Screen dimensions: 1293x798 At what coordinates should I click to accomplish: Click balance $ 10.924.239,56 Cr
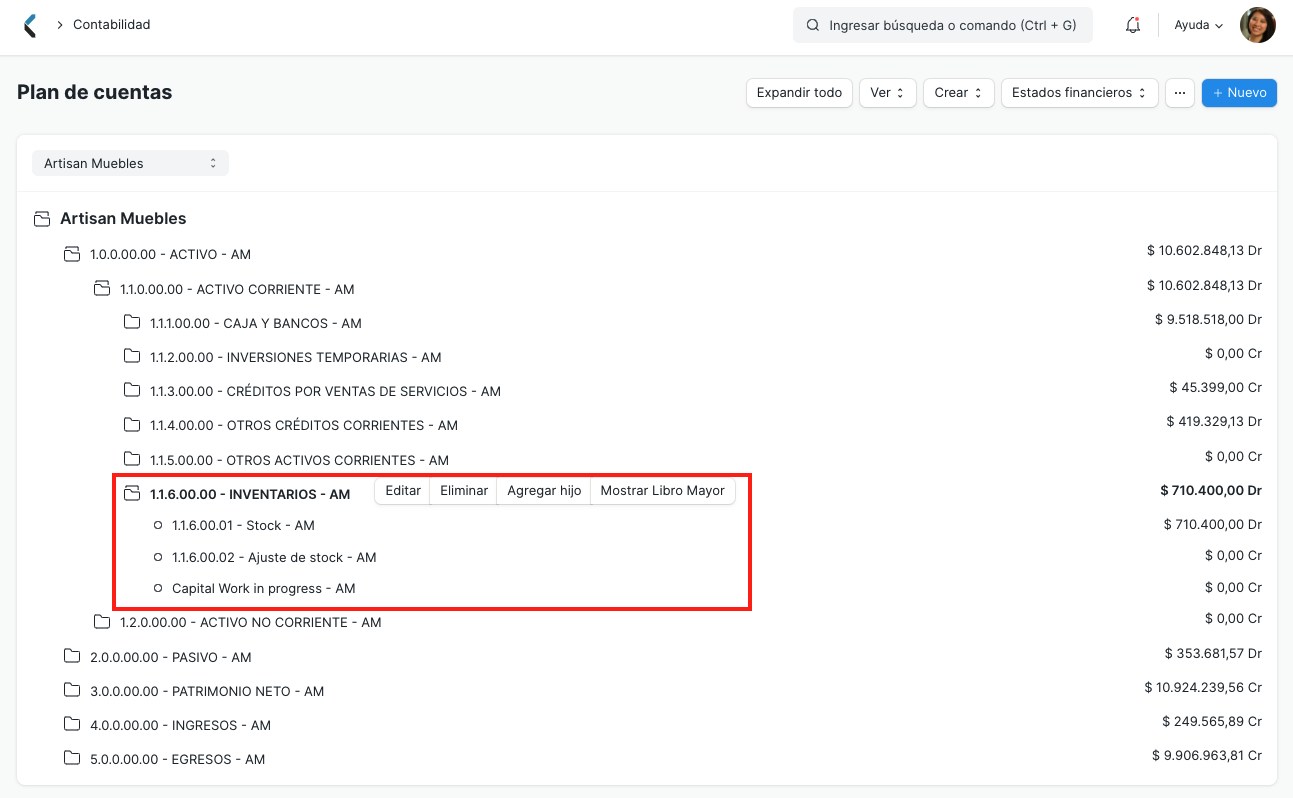click(x=1203, y=687)
